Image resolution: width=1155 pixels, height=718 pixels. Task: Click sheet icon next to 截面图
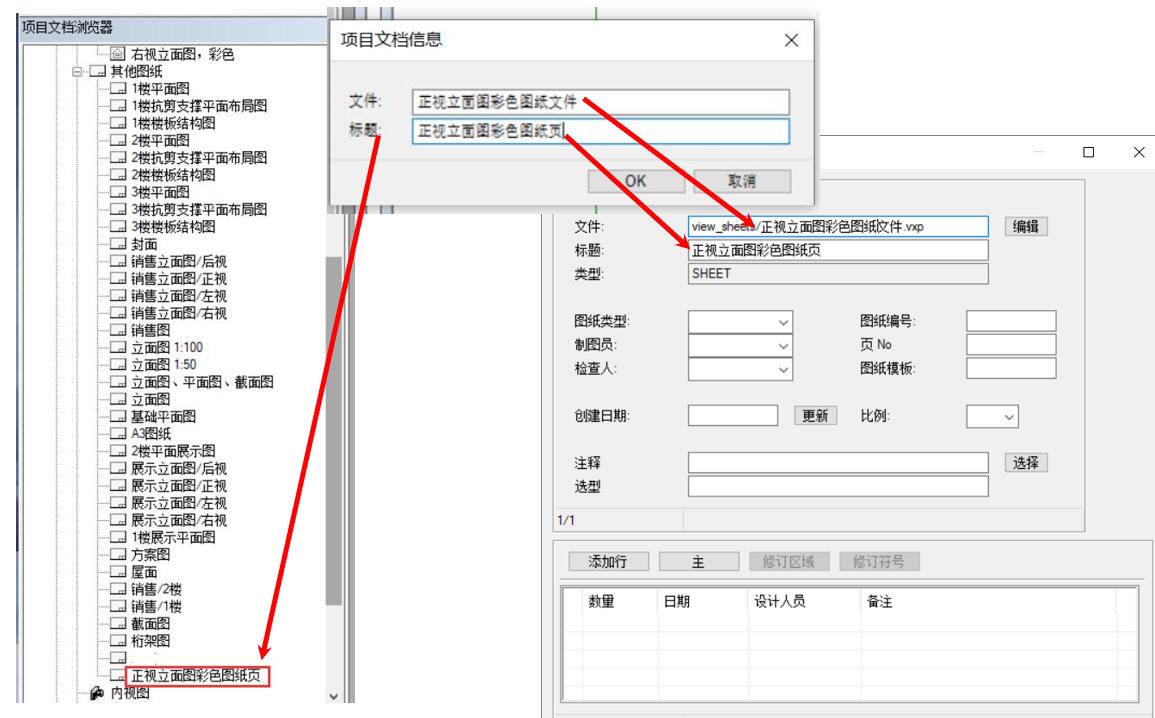118,624
